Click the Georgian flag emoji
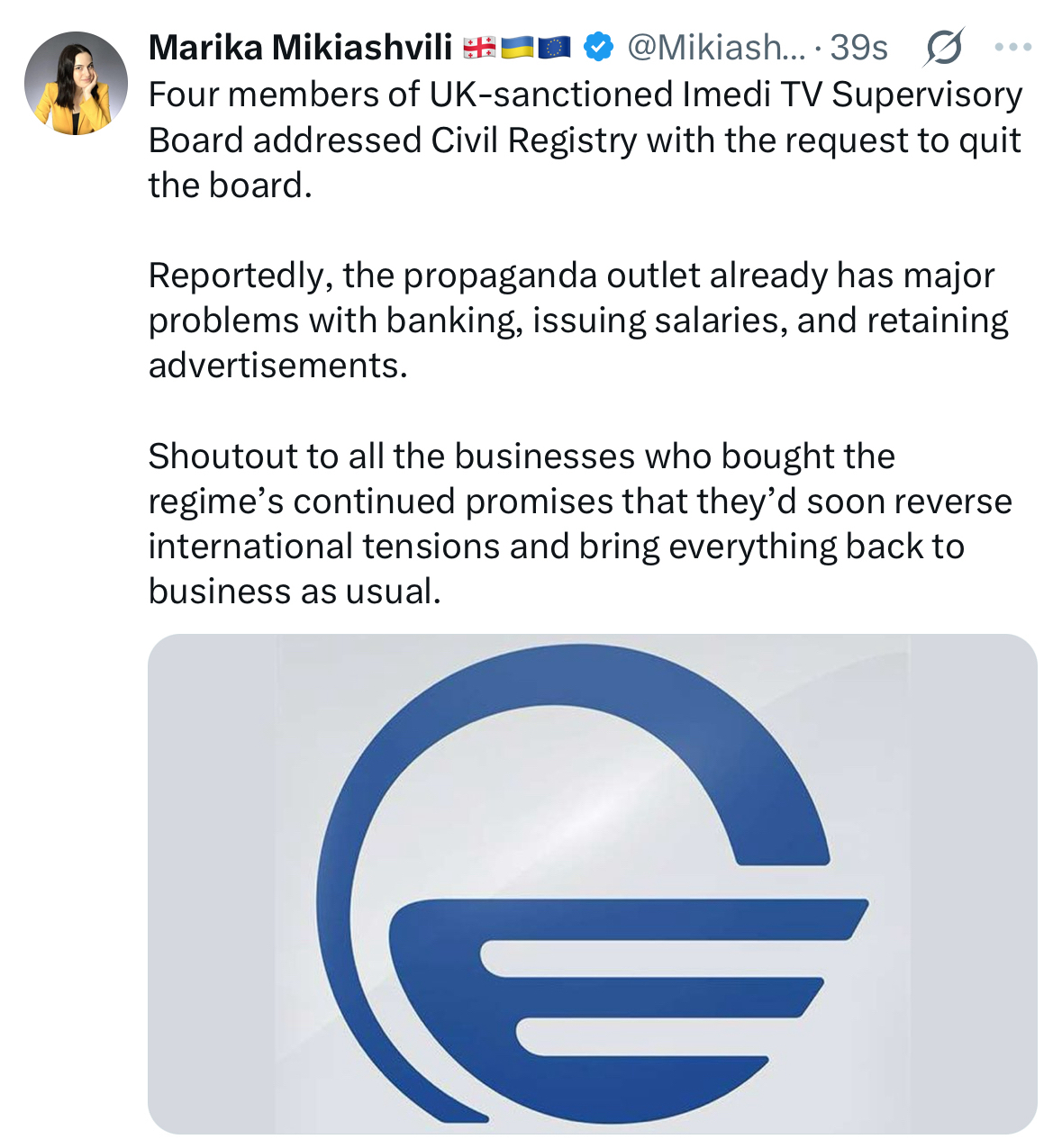The width and height of the screenshot is (1062, 1148). [x=478, y=48]
